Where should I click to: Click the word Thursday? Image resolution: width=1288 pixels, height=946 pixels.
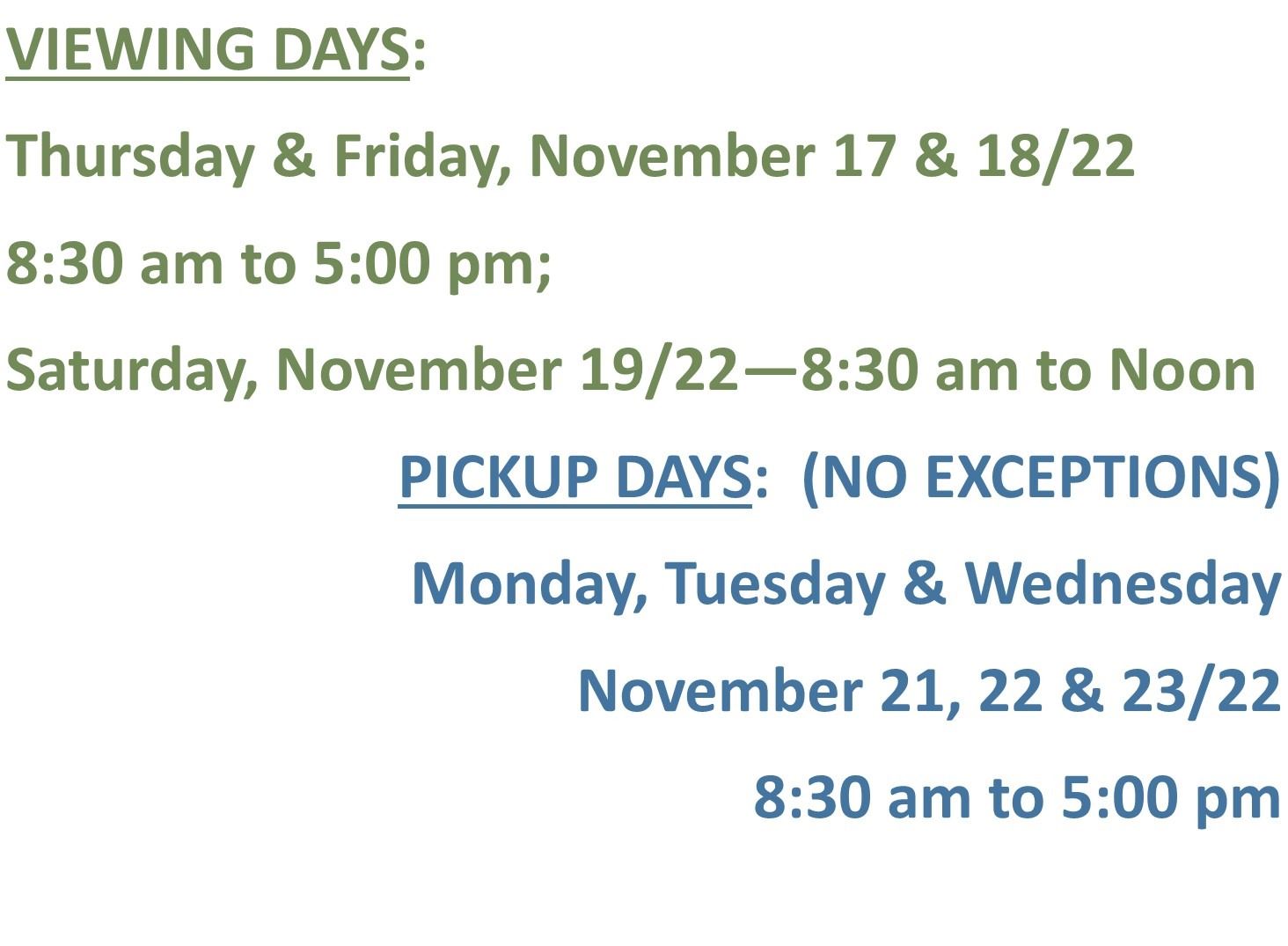(130, 157)
